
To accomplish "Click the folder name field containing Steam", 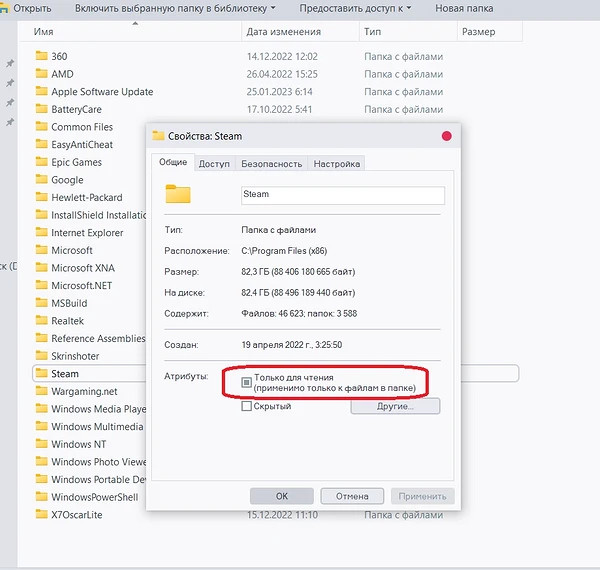I will [x=342, y=195].
